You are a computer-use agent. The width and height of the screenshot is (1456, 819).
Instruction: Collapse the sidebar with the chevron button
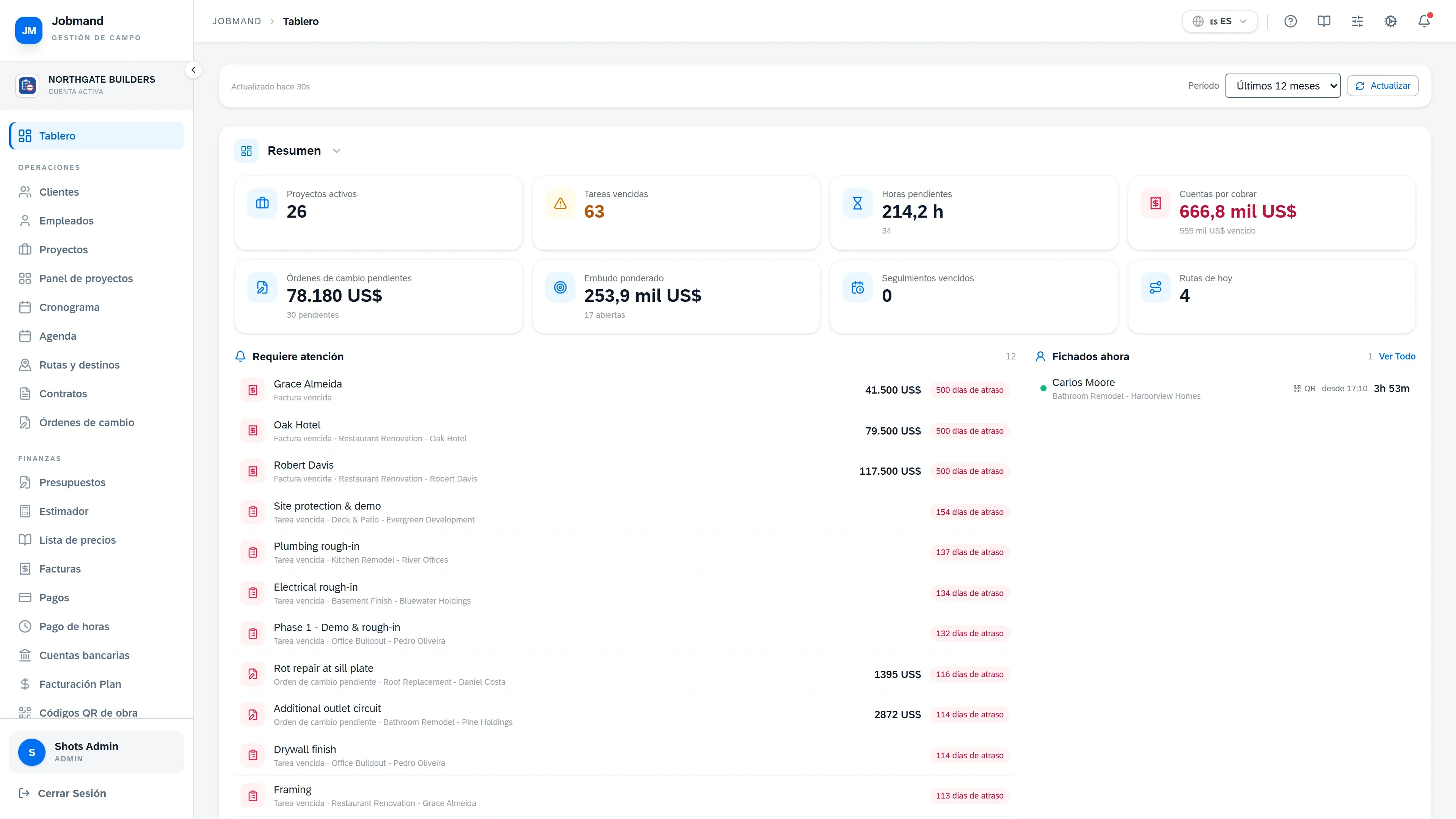(193, 70)
